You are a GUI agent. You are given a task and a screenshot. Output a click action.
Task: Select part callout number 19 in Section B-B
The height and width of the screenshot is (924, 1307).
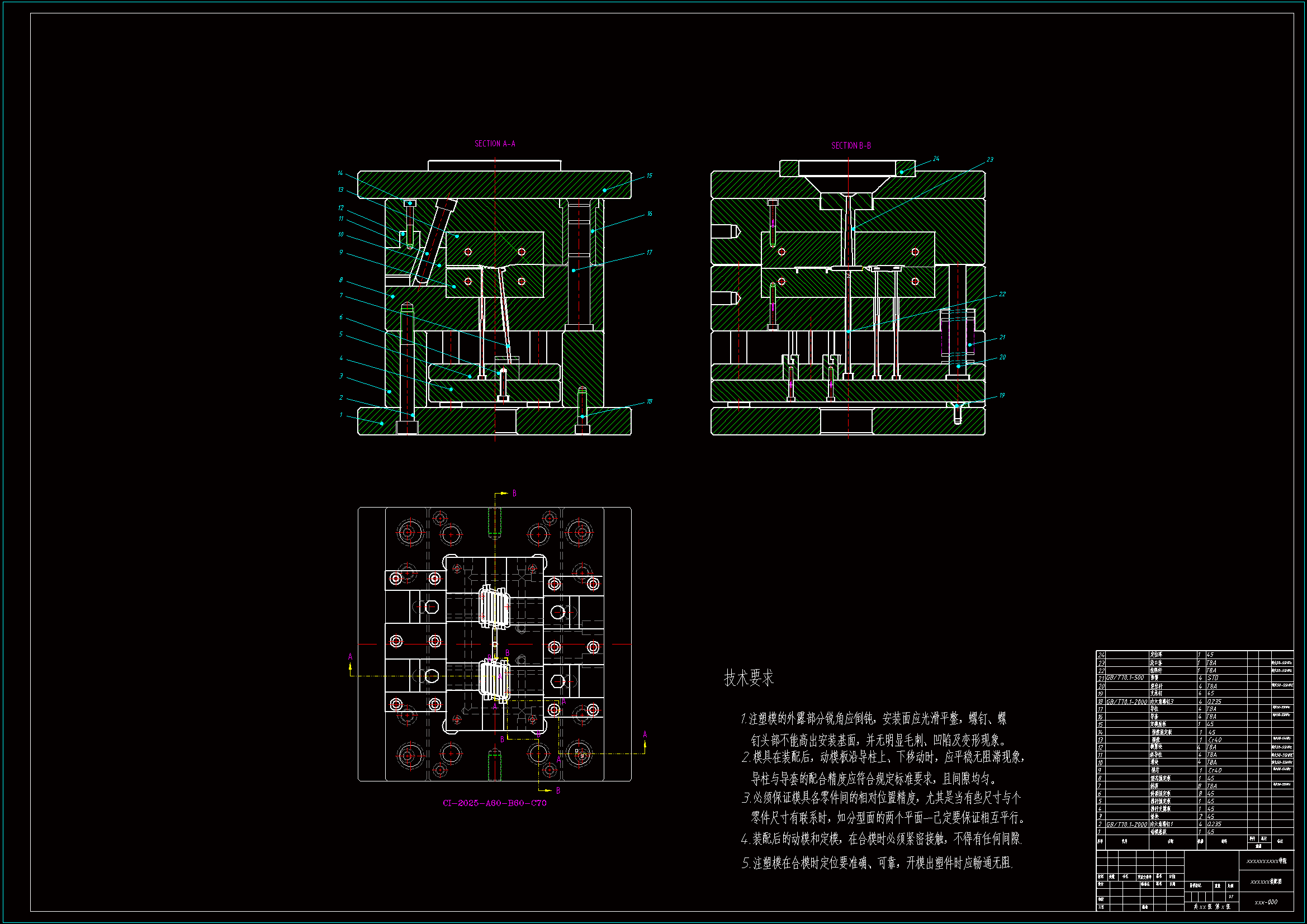1002,395
